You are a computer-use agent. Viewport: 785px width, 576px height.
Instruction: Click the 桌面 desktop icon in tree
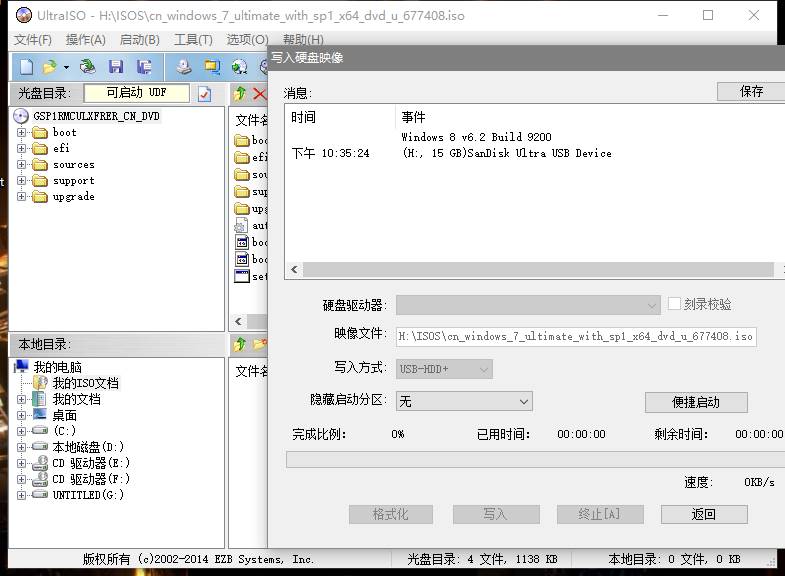(40, 415)
